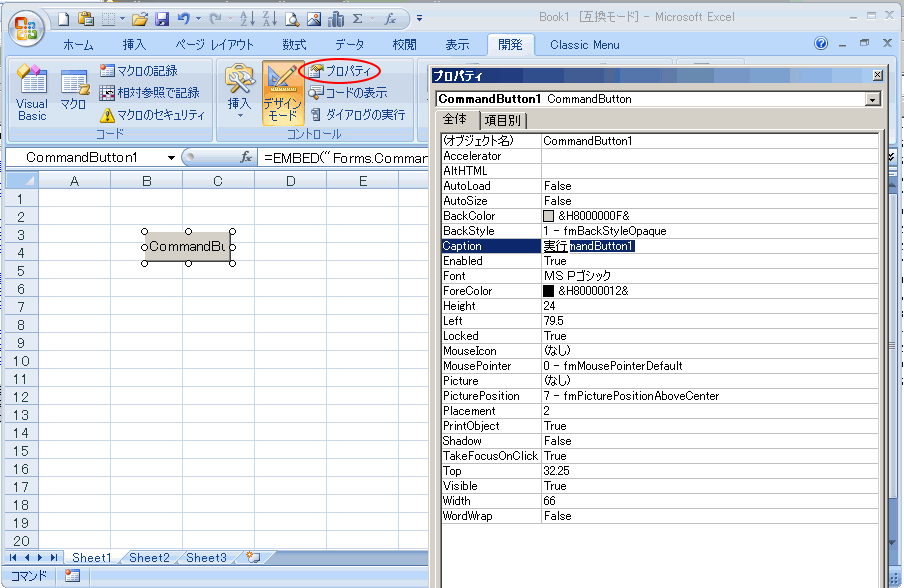Open the CommandButton1 object selector dropdown

pyautogui.click(x=873, y=100)
